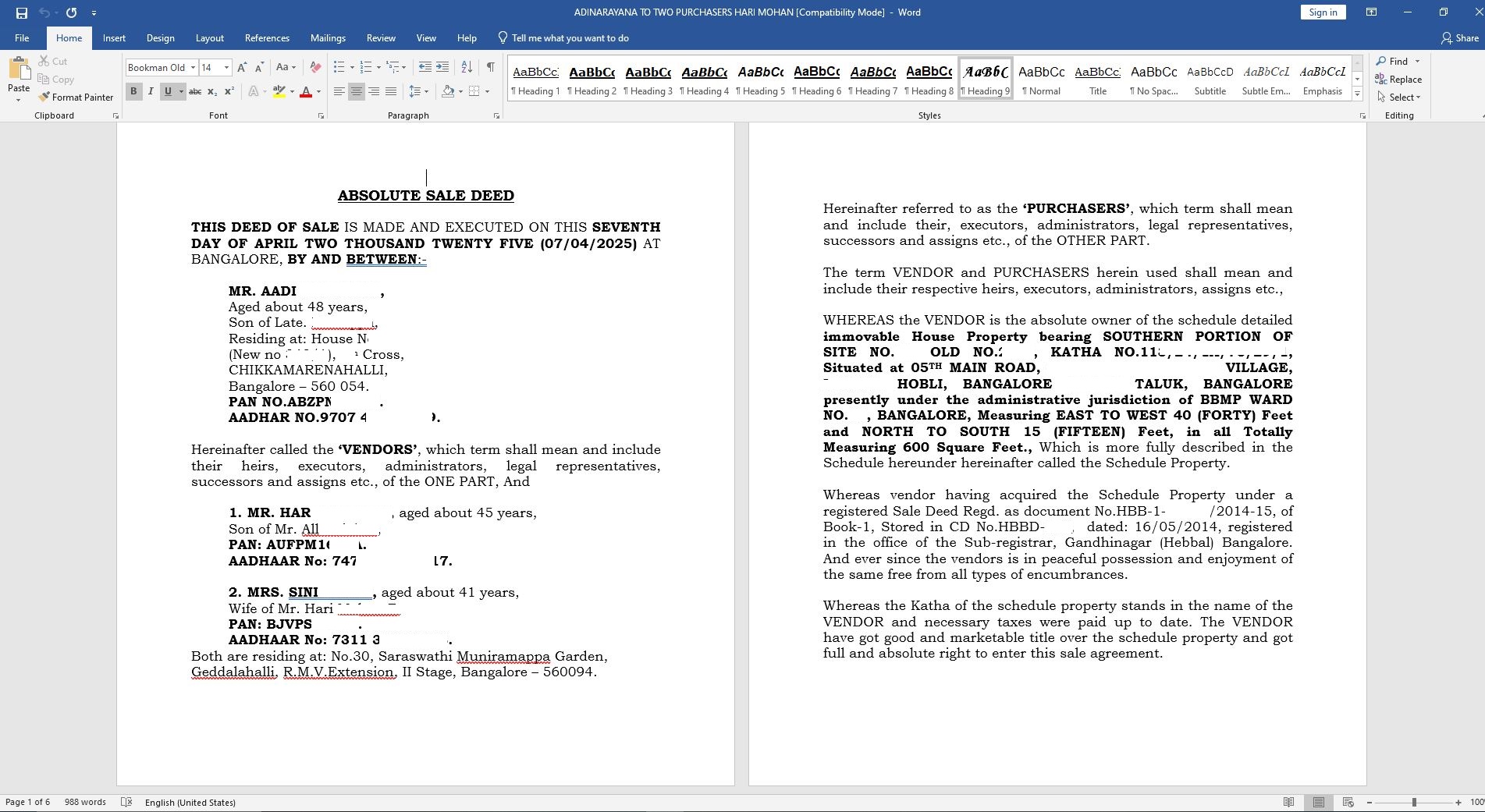Click Replace in the Editing group

pyautogui.click(x=1398, y=80)
